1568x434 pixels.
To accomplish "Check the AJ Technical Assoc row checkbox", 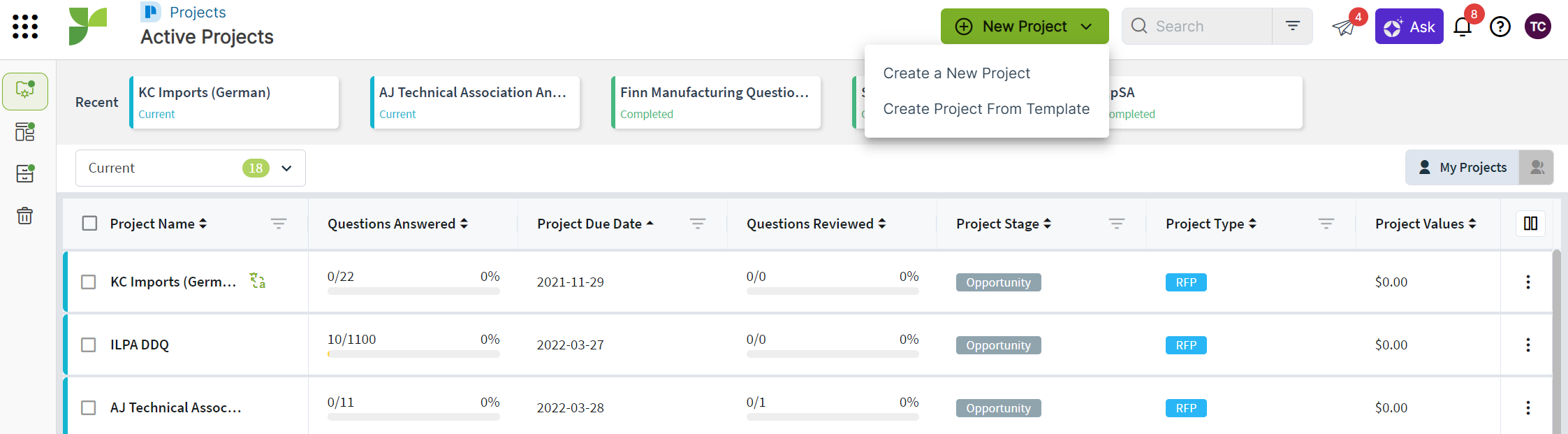I will pos(89,407).
